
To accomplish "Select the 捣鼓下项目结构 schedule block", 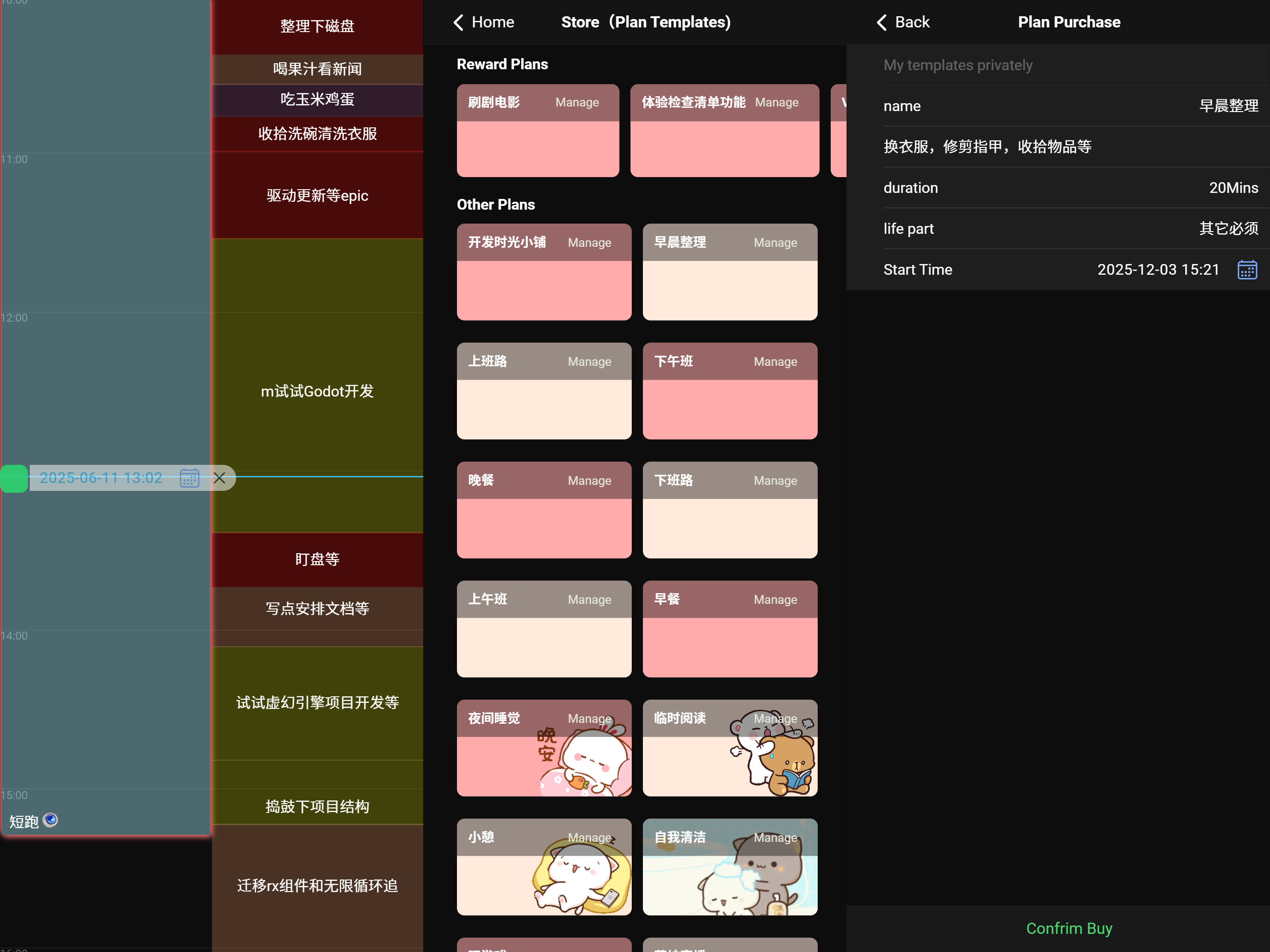I will click(317, 793).
